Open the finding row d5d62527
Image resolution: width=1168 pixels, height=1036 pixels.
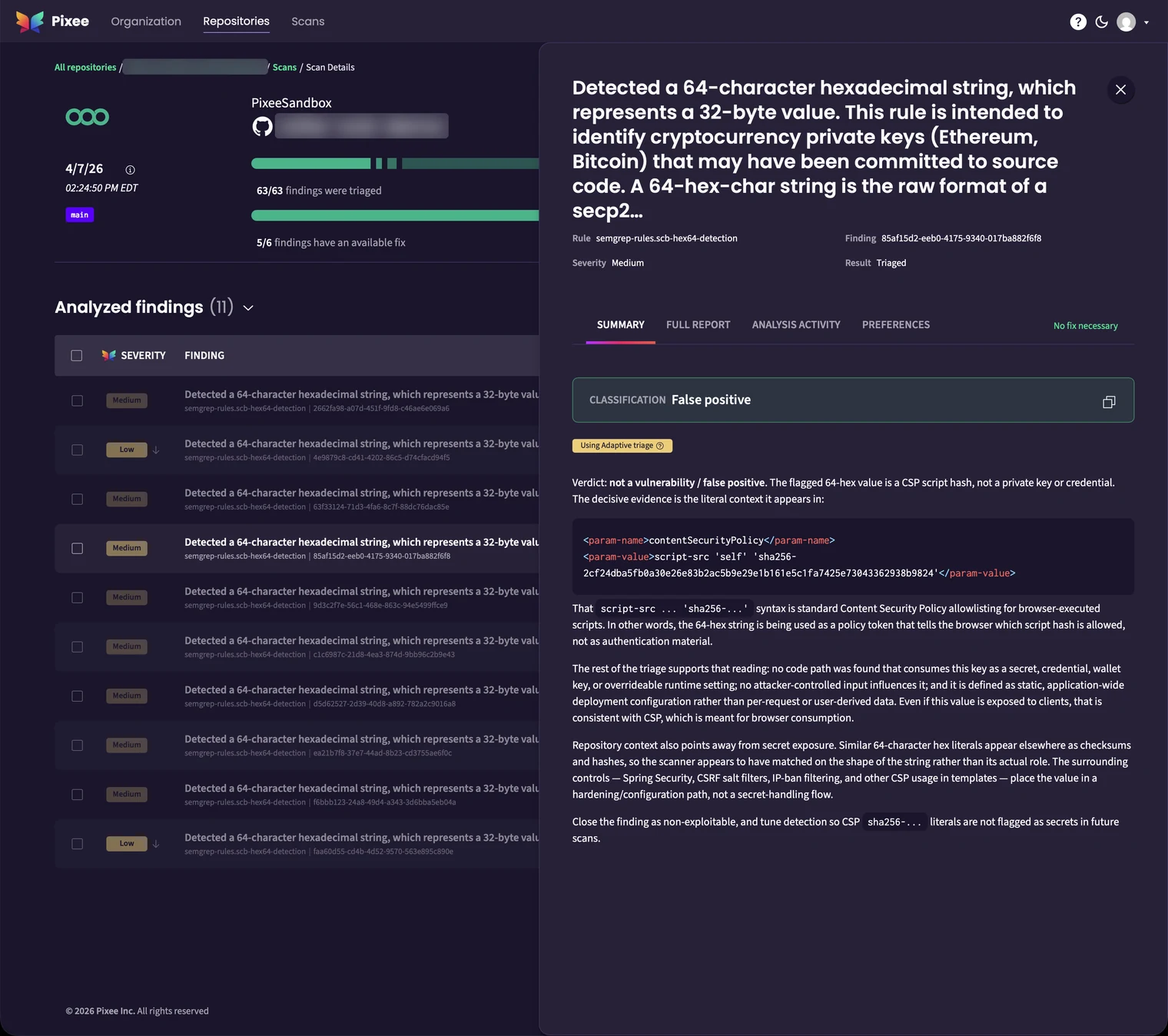(x=297, y=696)
